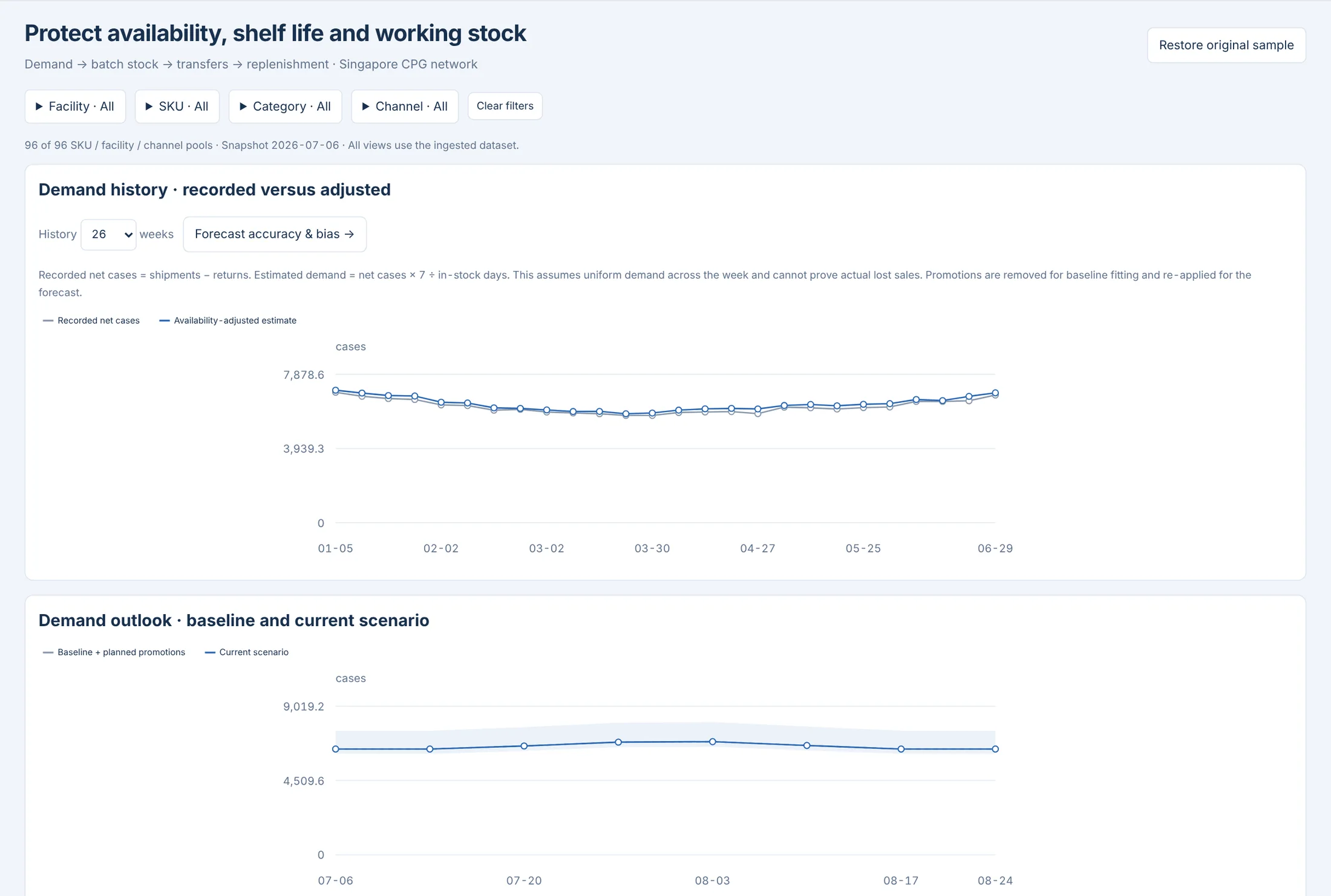This screenshot has height=896, width=1331.
Task: Select the 07-20 point on outlook chart
Action: 524,746
